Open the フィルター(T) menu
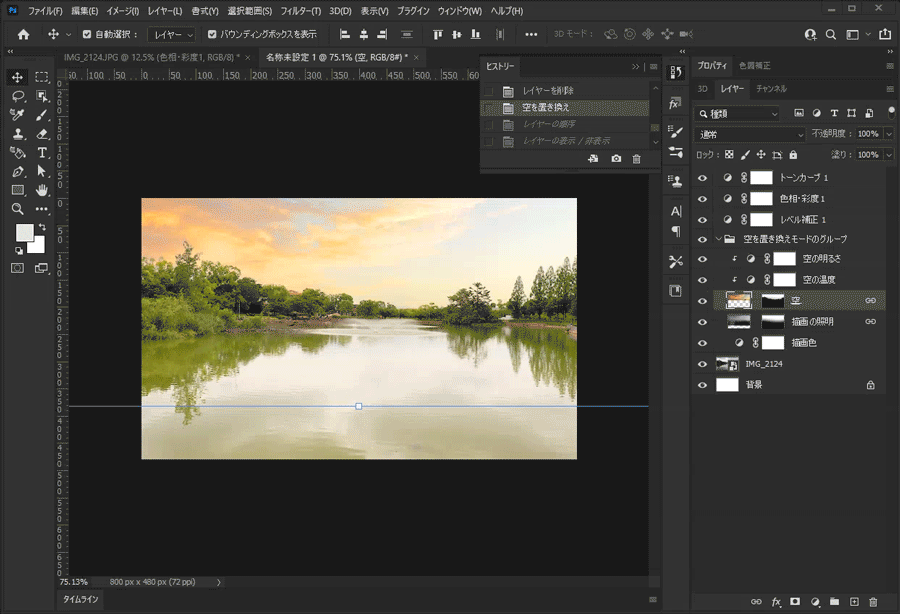Image resolution: width=900 pixels, height=614 pixels. pos(300,11)
